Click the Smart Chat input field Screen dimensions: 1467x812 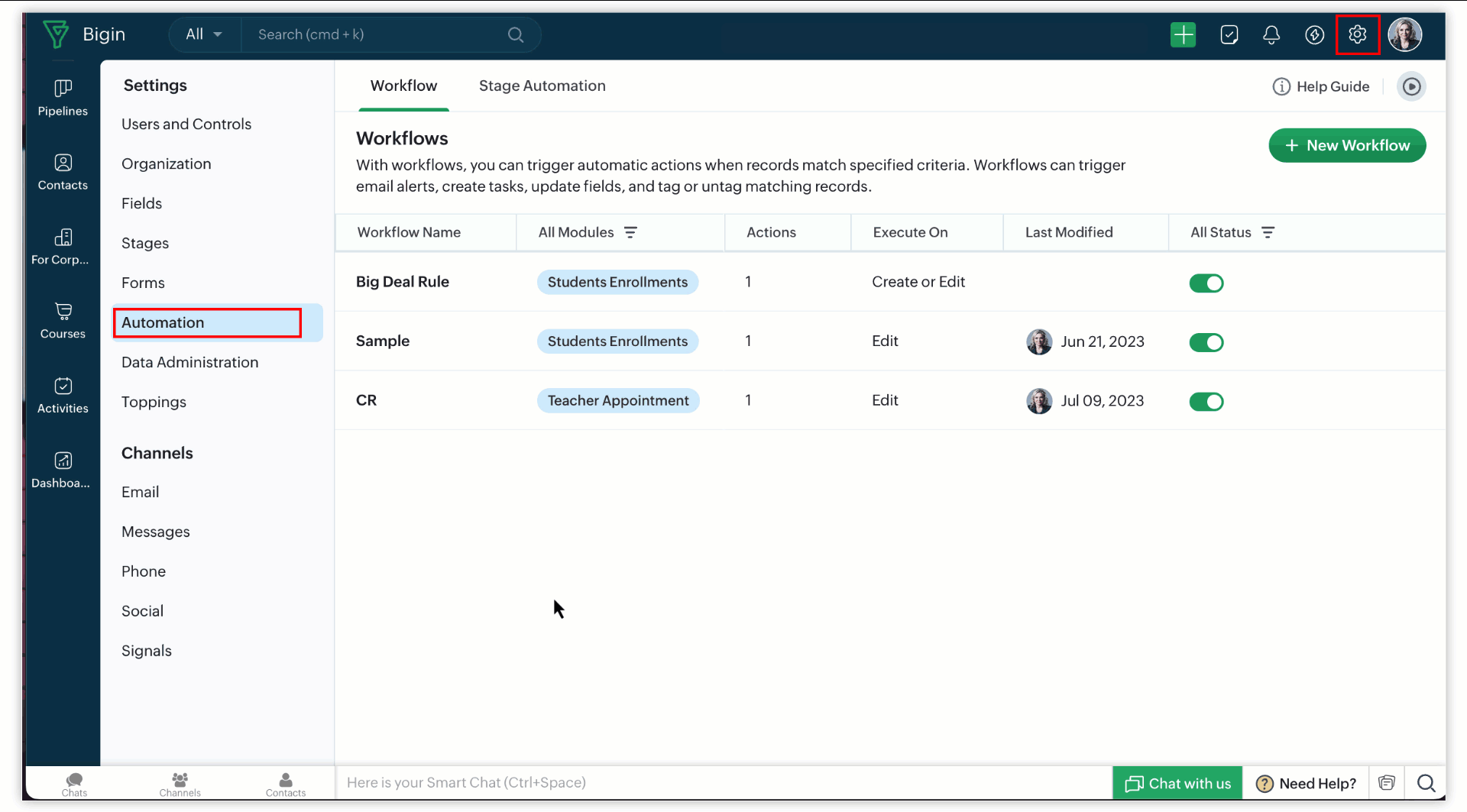click(723, 783)
